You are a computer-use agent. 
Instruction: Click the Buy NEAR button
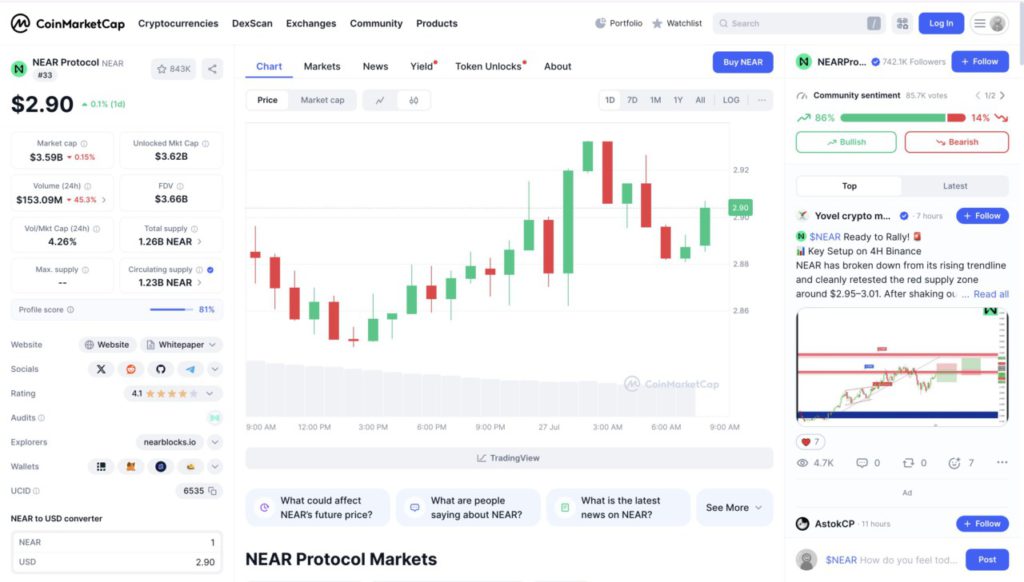point(742,62)
